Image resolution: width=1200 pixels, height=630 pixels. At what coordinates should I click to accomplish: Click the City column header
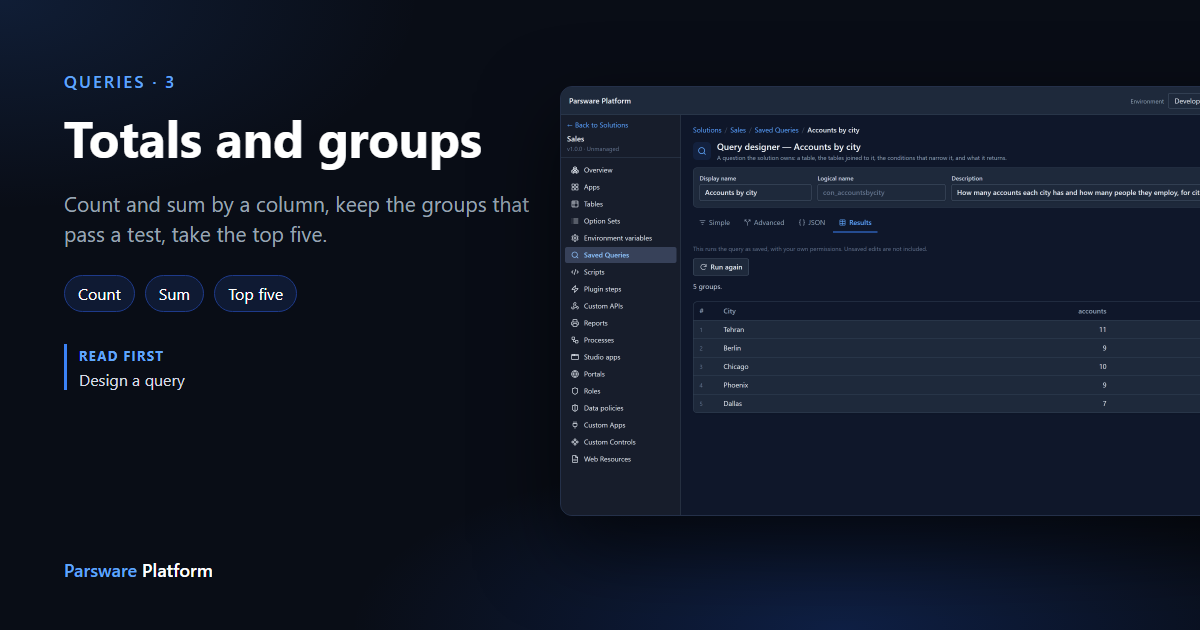point(729,311)
